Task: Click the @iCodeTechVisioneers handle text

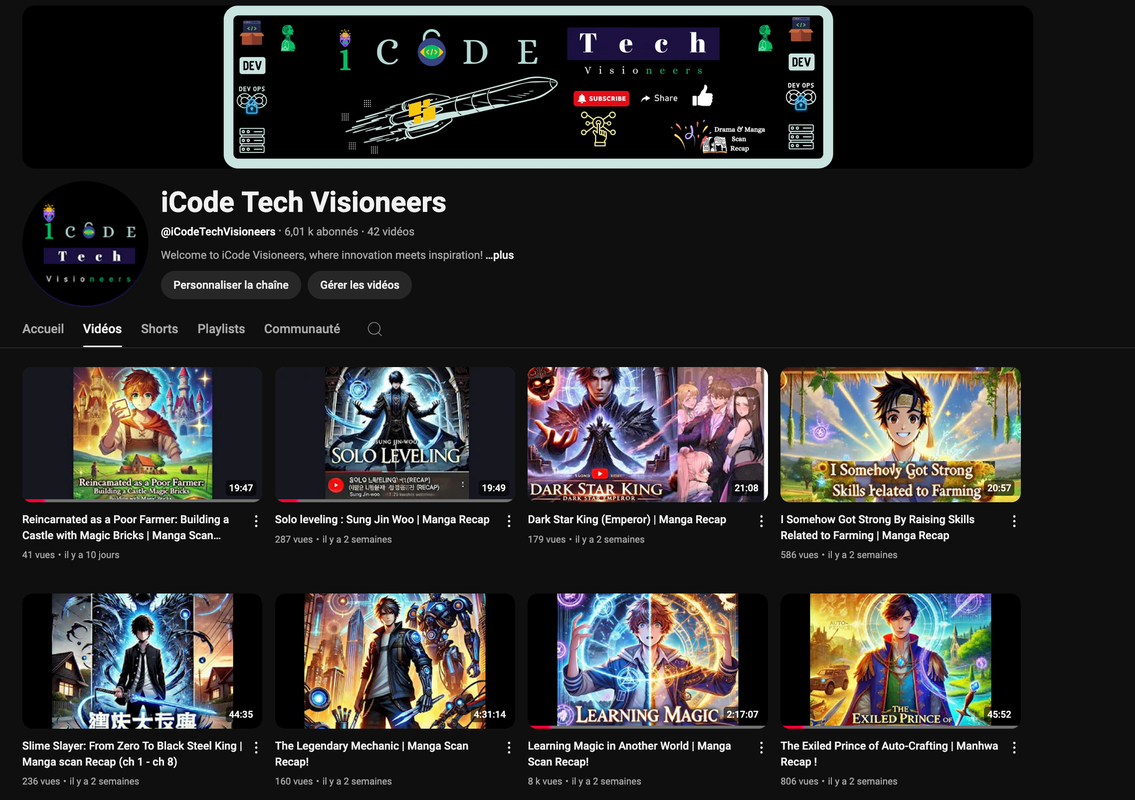Action: click(218, 232)
